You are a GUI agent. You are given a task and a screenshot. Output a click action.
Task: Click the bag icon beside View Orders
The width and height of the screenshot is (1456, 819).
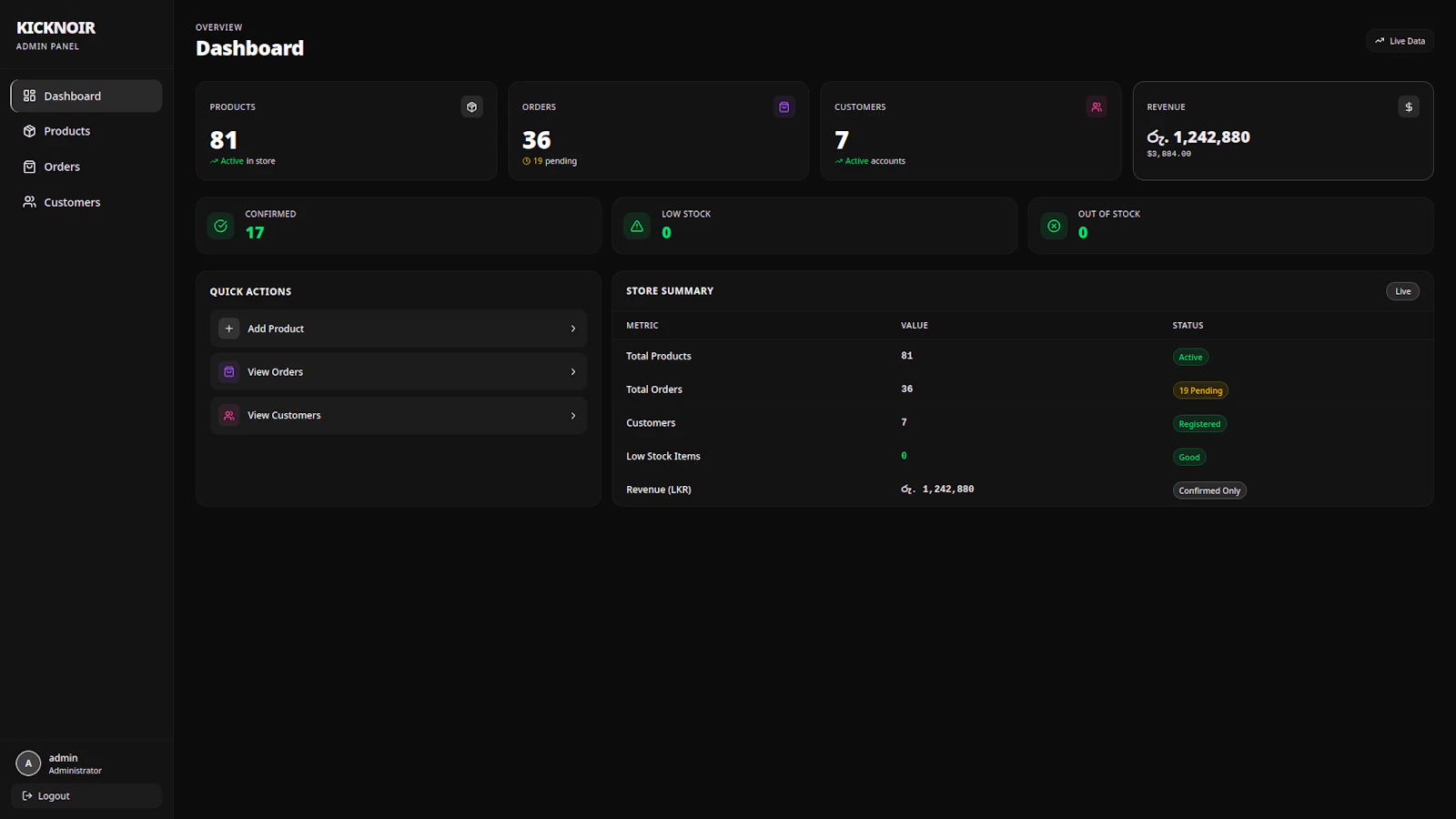[229, 372]
